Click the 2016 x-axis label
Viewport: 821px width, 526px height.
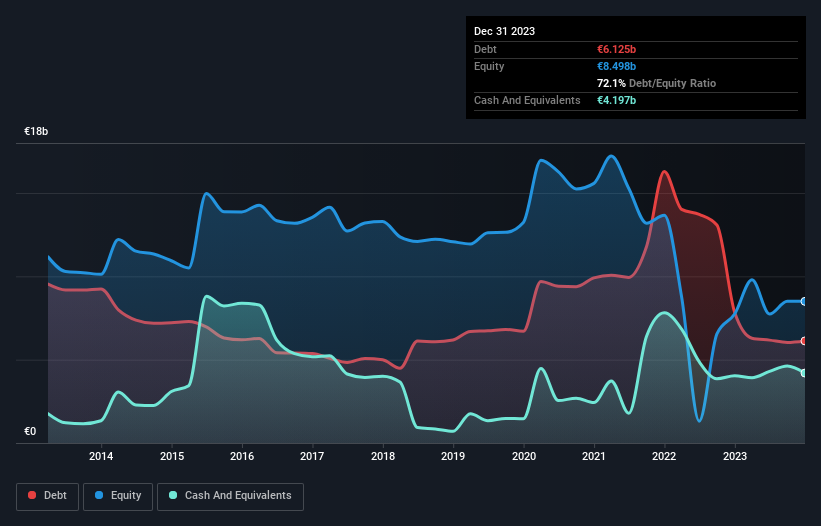242,456
